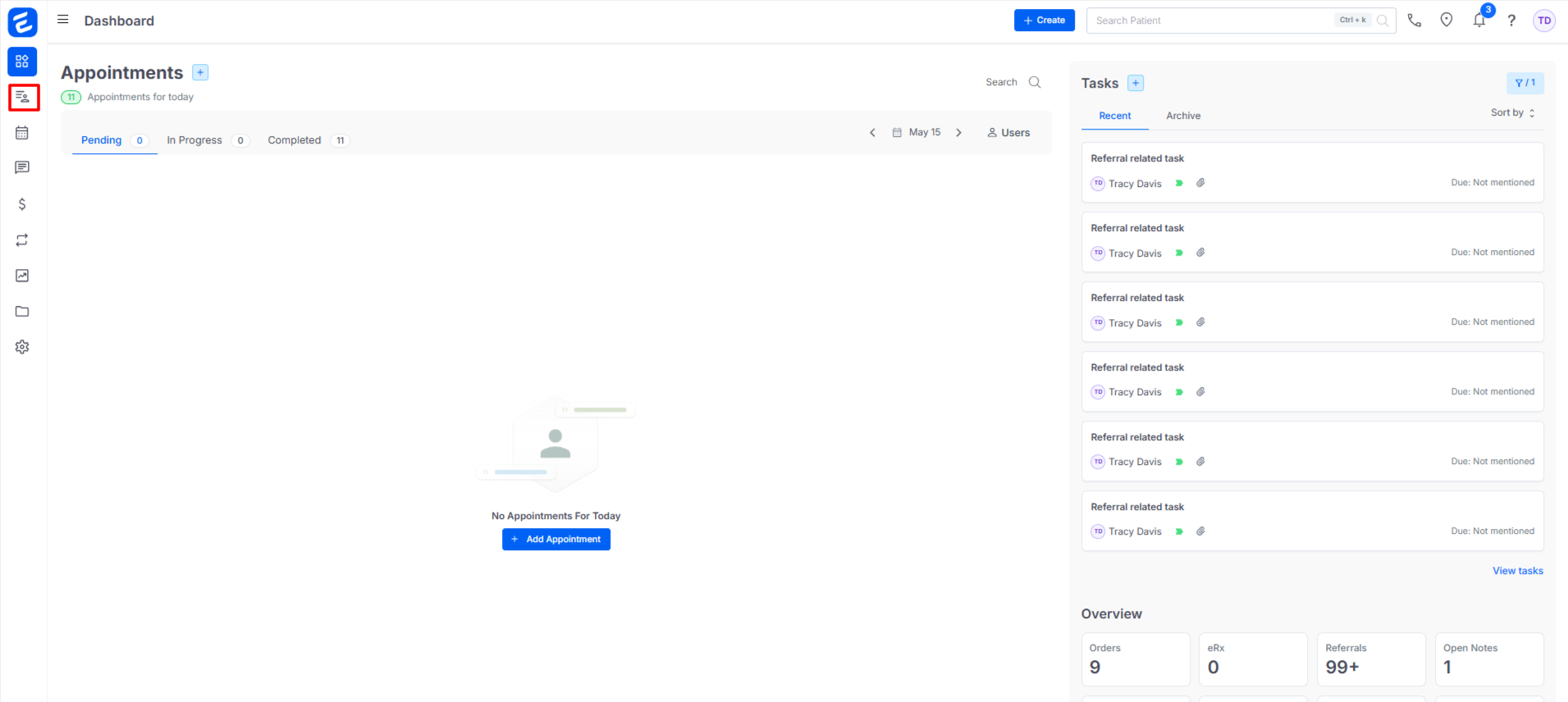
Task: Open the billing dollar icon
Action: [x=22, y=204]
